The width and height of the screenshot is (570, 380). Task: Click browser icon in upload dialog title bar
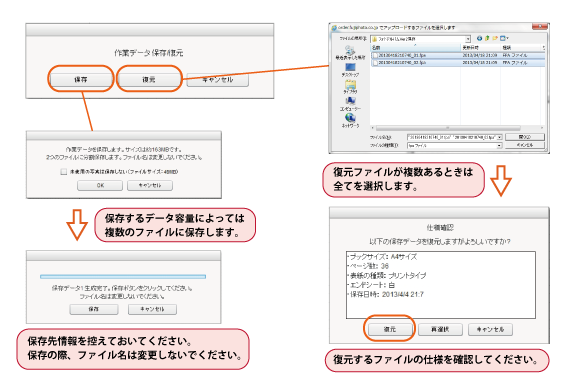(334, 28)
